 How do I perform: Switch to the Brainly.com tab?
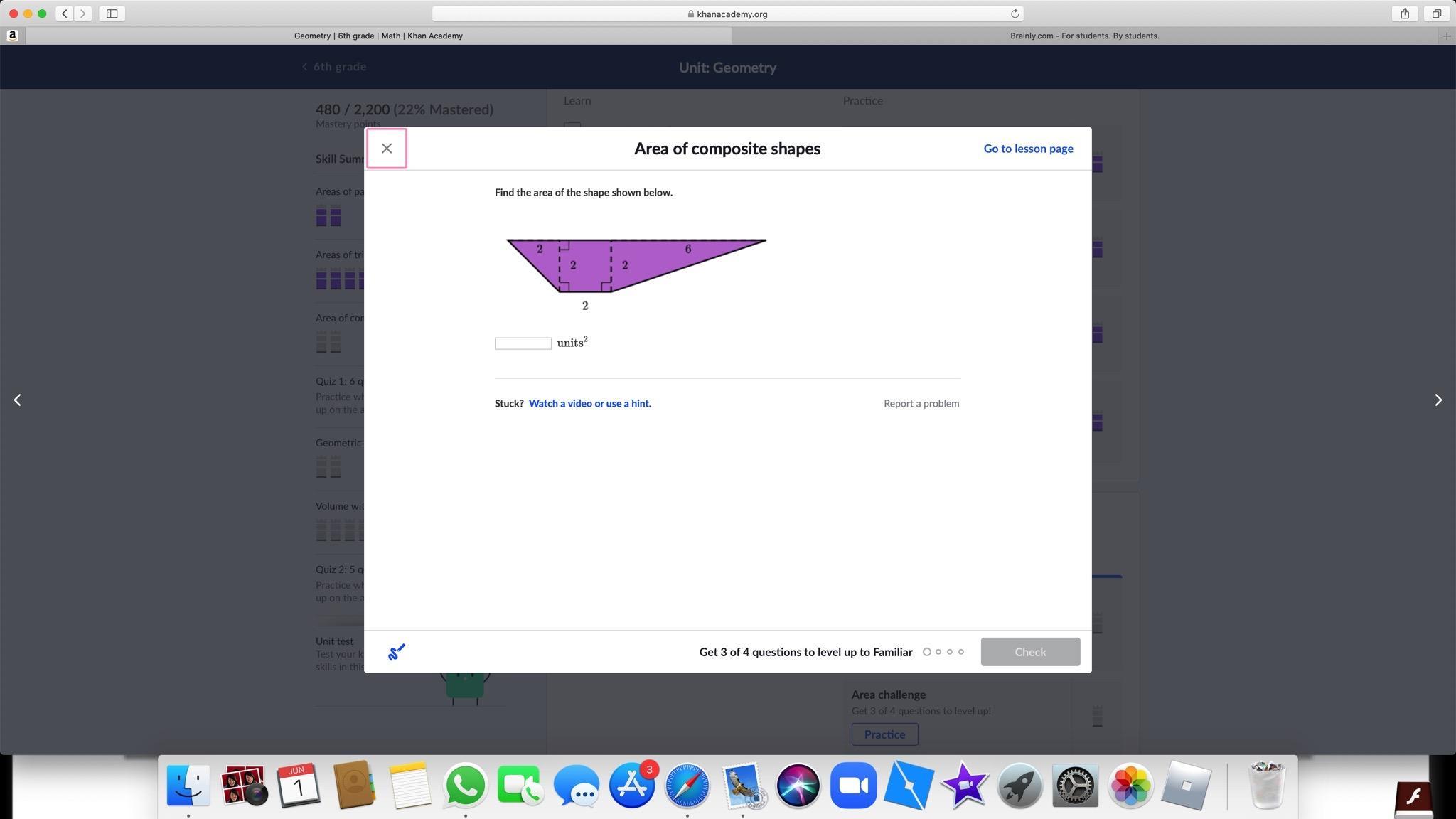1084,36
